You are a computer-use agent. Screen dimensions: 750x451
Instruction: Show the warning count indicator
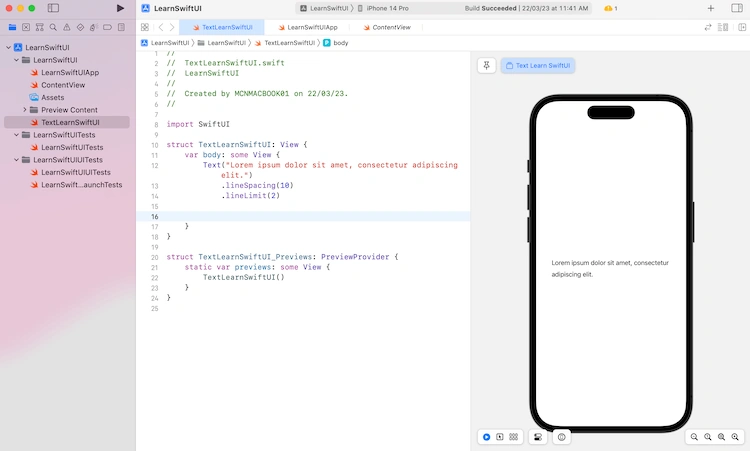pyautogui.click(x=611, y=8)
